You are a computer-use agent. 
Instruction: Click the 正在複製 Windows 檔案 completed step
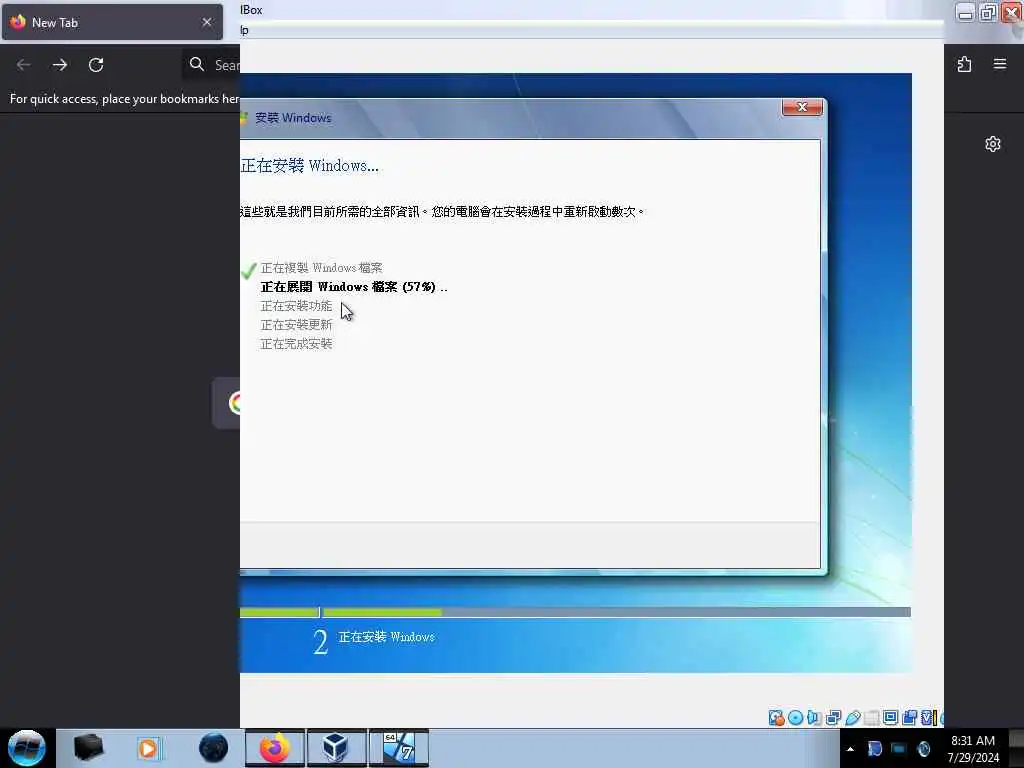point(321,268)
